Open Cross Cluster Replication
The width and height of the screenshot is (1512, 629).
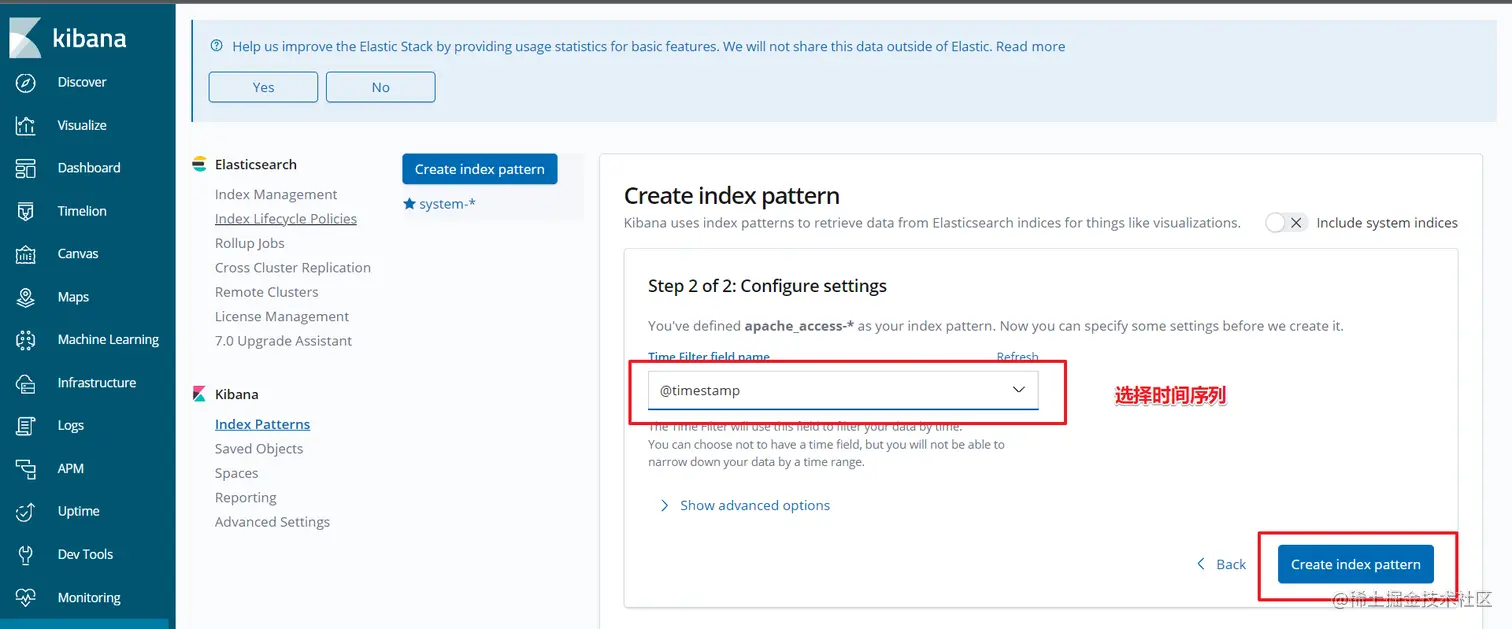293,267
